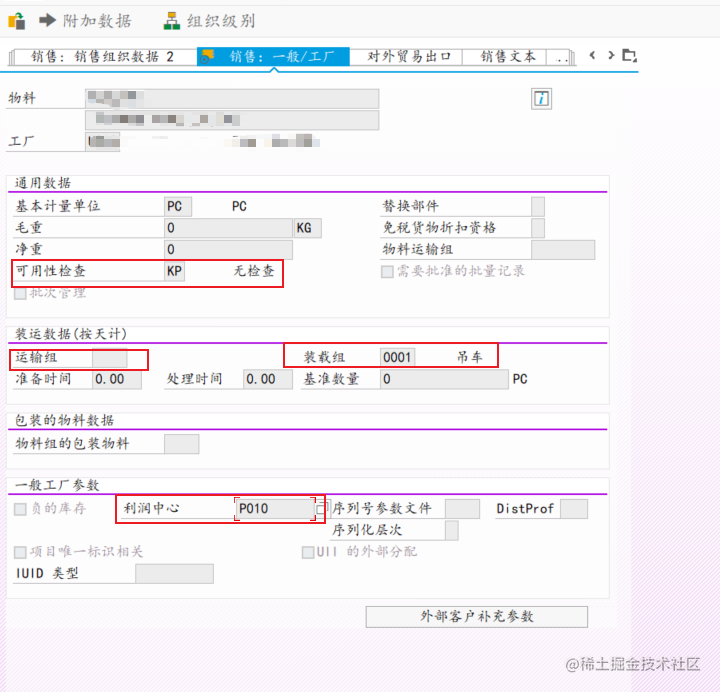Click the 通用数据 section header

(43, 183)
